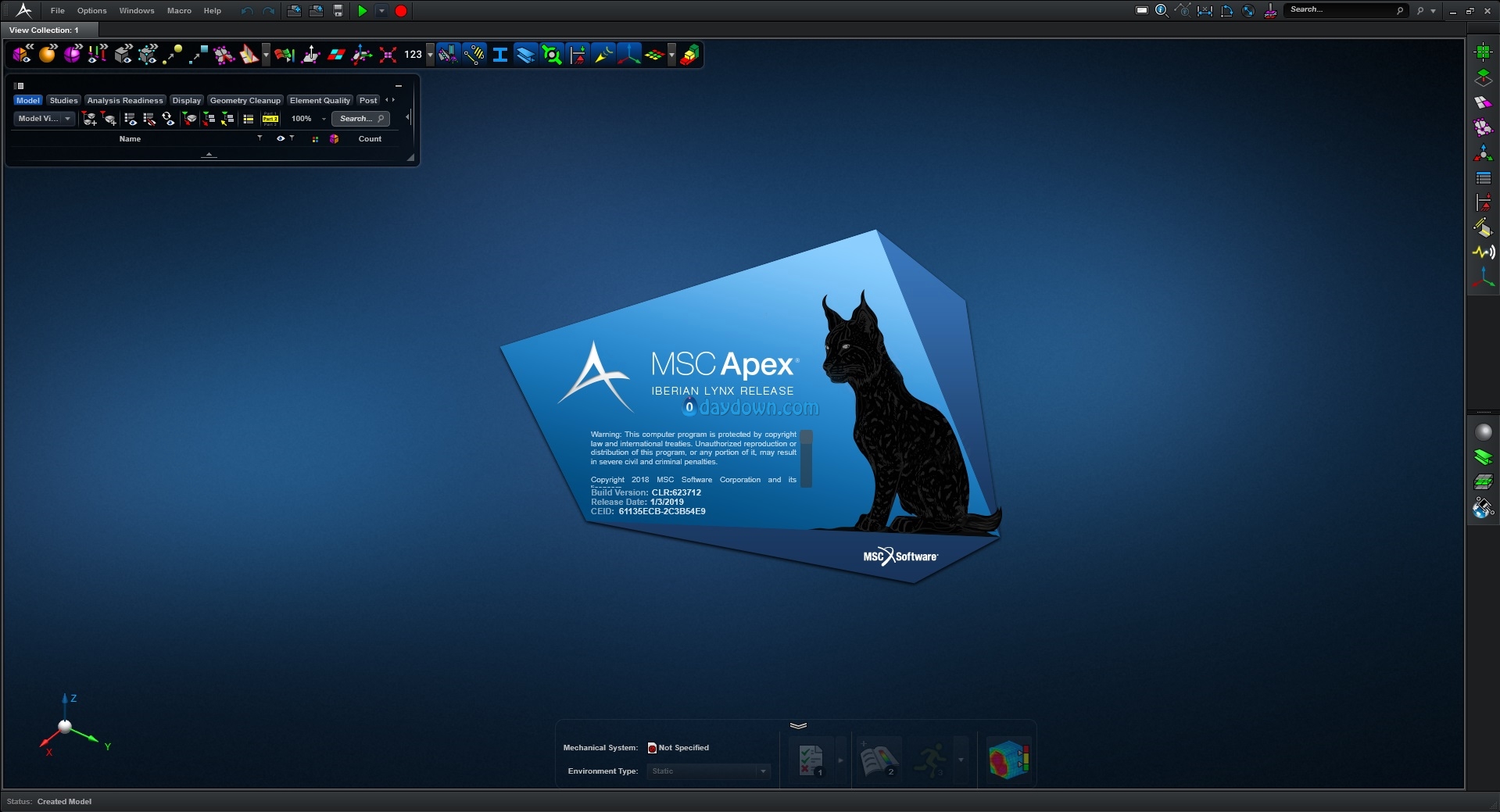The width and height of the screenshot is (1500, 812).
Task: Open the blue layered plates tool
Action: coord(526,54)
